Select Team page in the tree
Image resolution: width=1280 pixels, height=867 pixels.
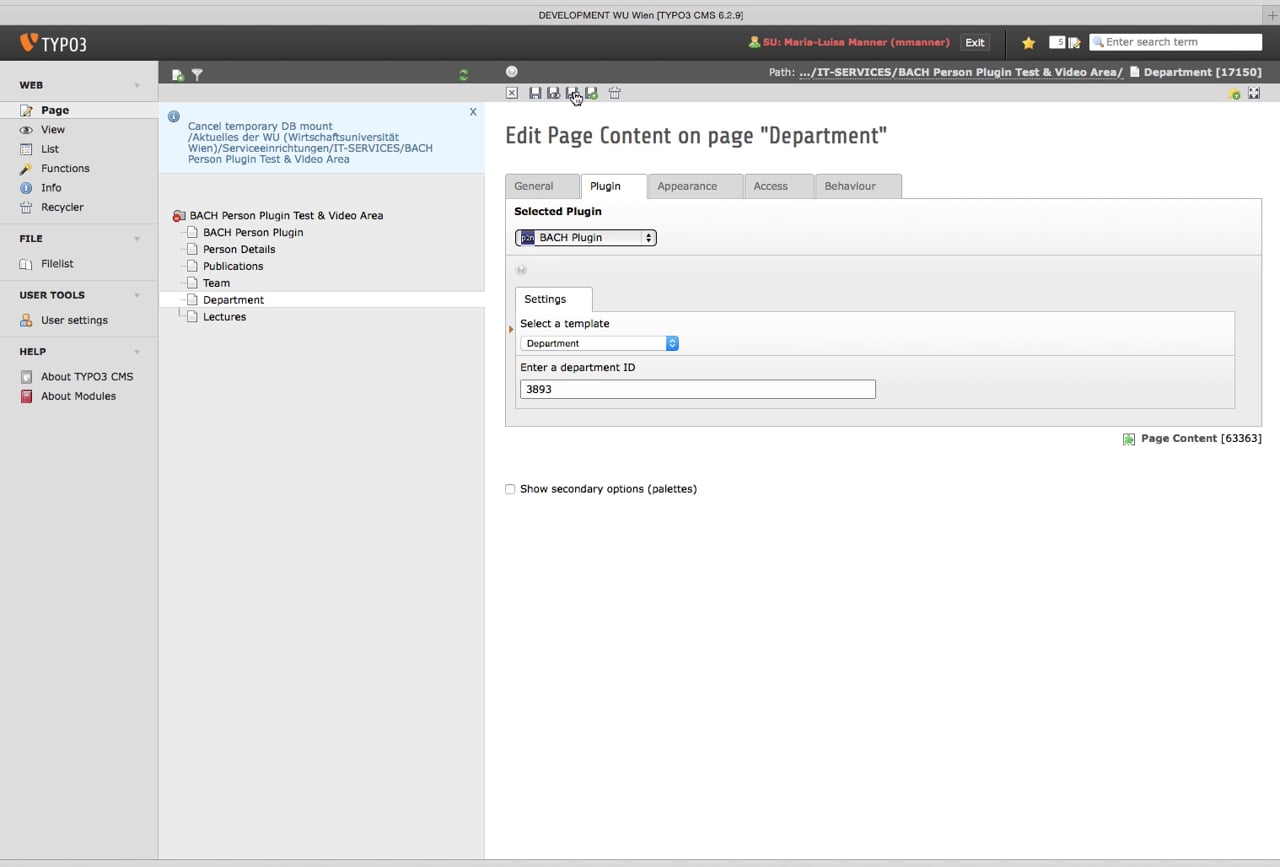216,283
